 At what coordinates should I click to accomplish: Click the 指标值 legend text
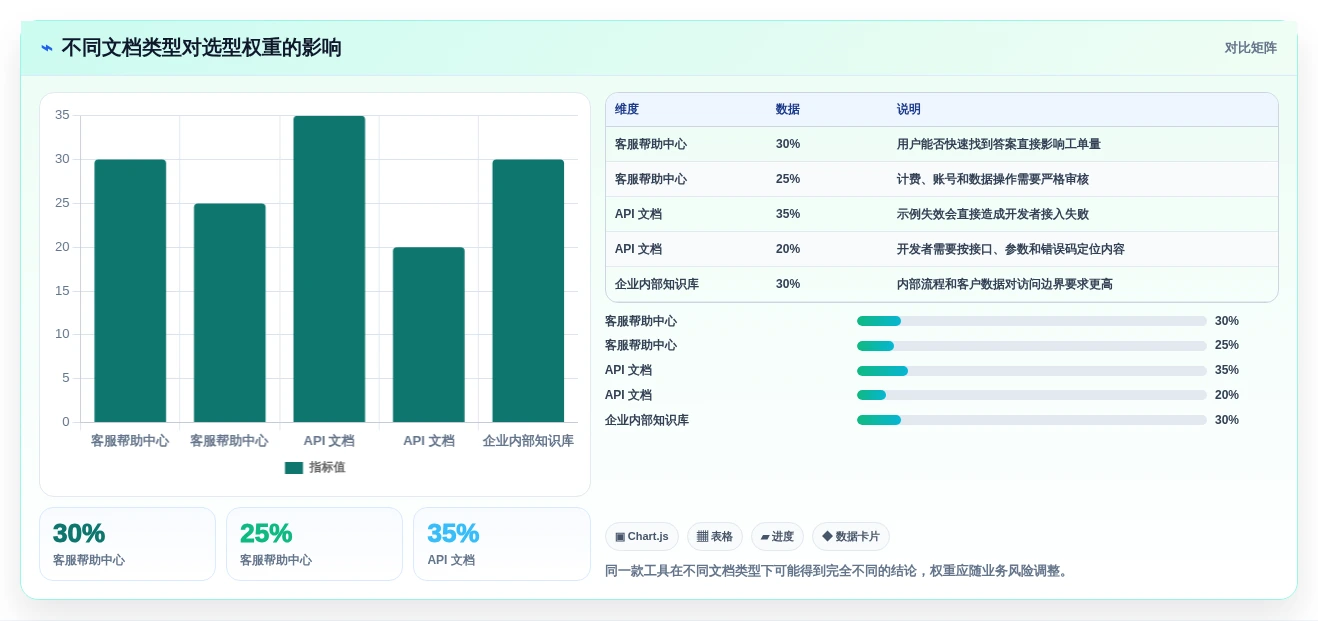pyautogui.click(x=327, y=468)
